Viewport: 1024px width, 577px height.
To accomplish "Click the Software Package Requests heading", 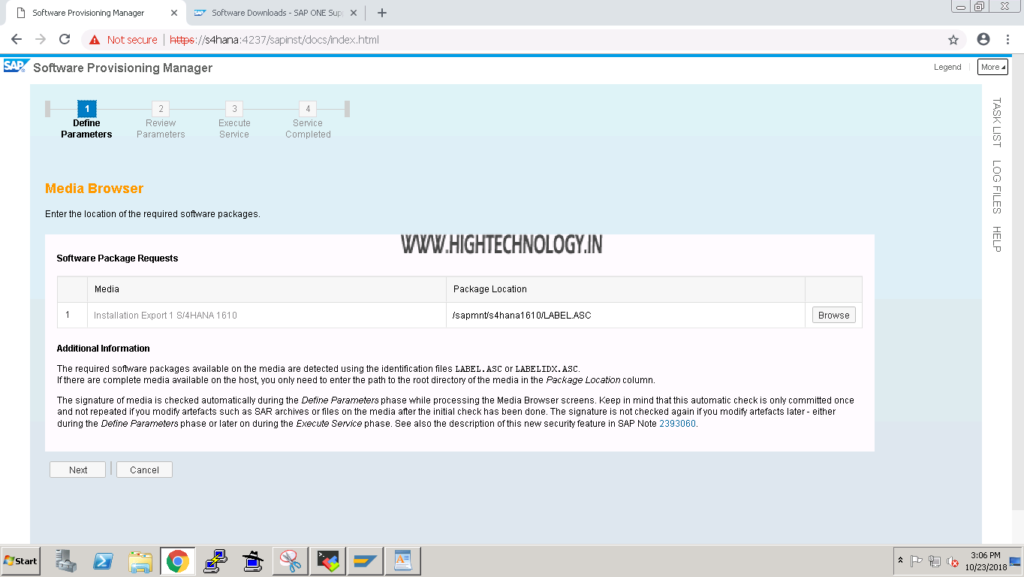I will [x=117, y=258].
